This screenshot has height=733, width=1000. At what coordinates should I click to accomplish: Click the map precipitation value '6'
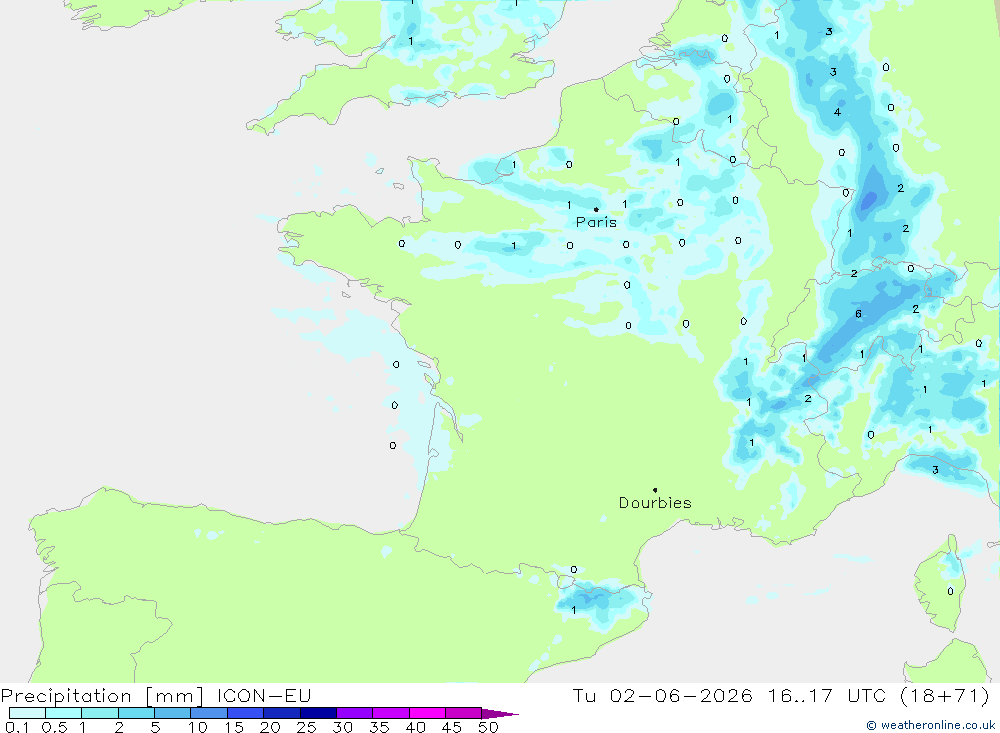point(858,314)
